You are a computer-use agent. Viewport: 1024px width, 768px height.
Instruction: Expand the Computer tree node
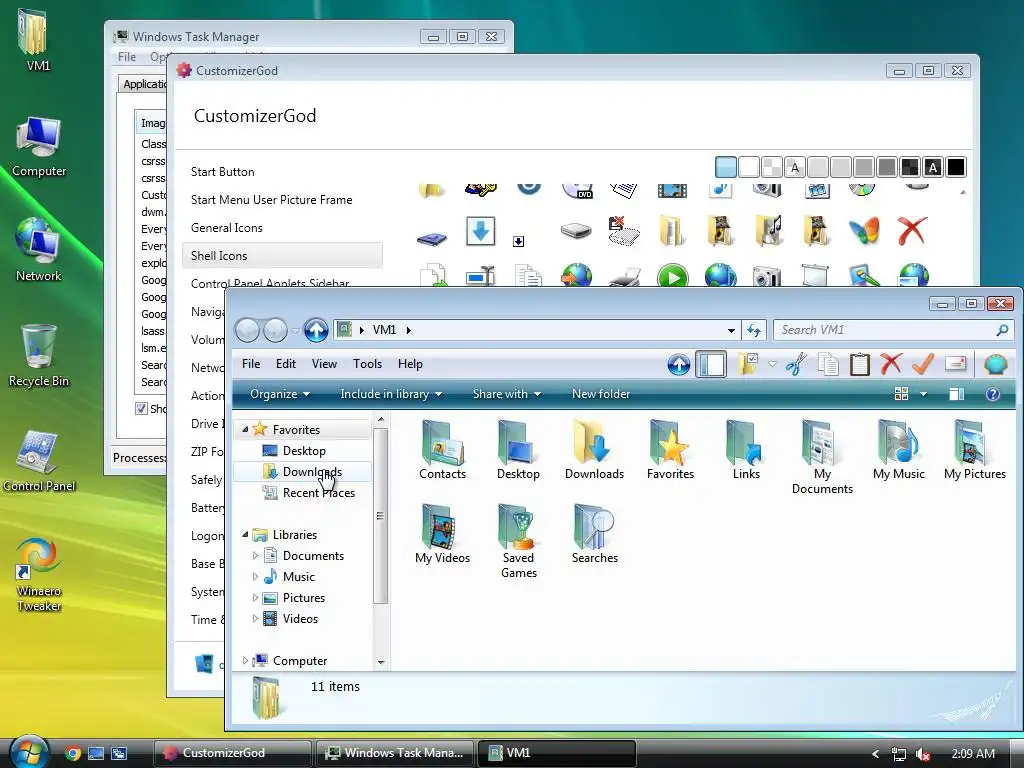246,661
